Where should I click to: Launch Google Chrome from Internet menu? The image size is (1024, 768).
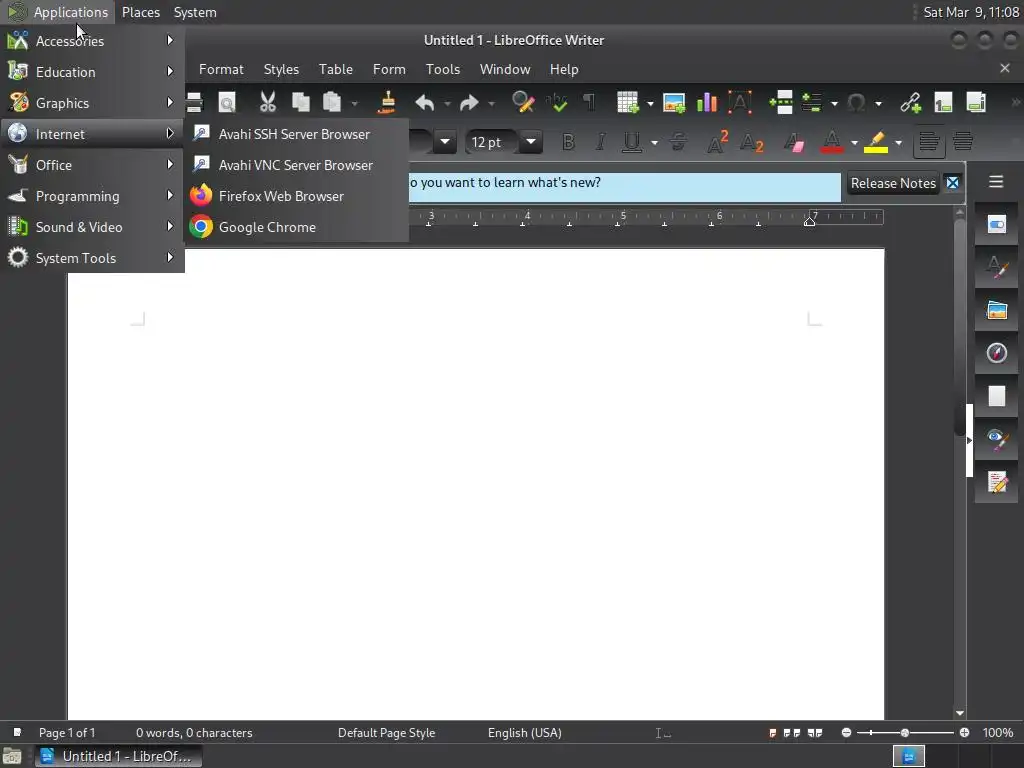click(x=297, y=227)
